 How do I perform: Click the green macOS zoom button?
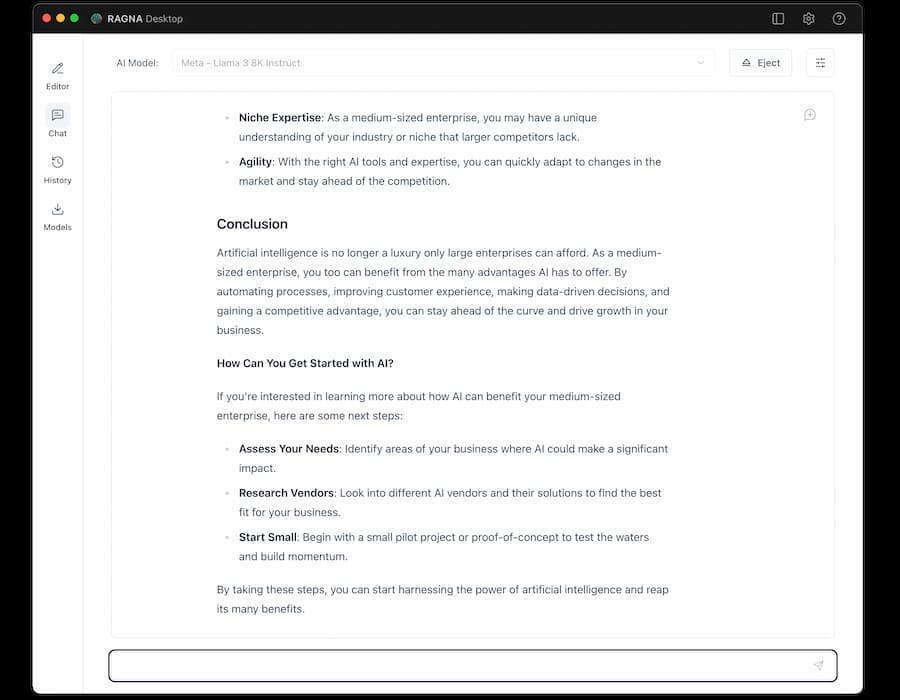74,18
